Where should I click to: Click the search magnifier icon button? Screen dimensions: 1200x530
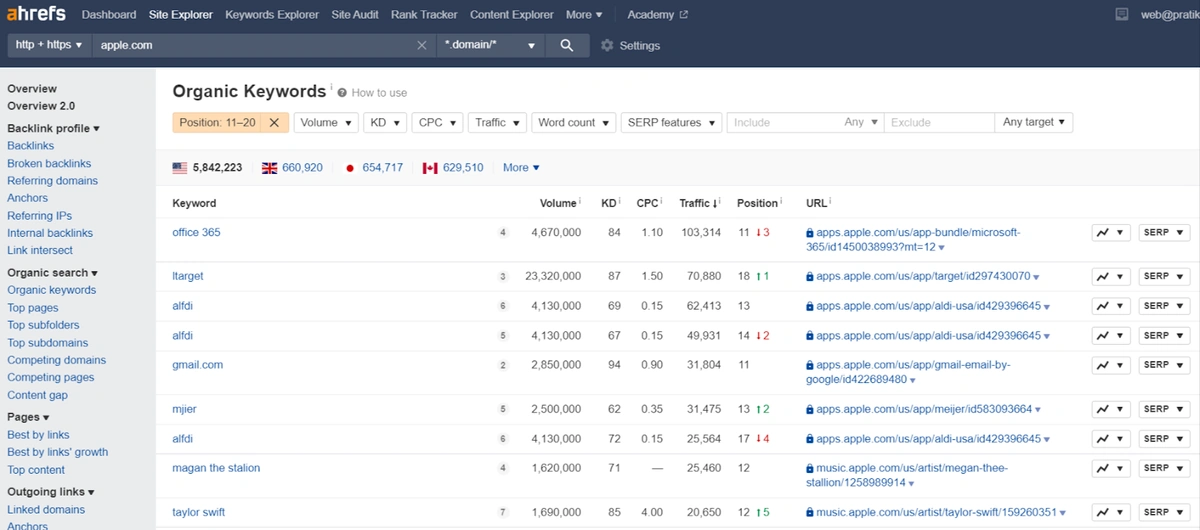[567, 46]
